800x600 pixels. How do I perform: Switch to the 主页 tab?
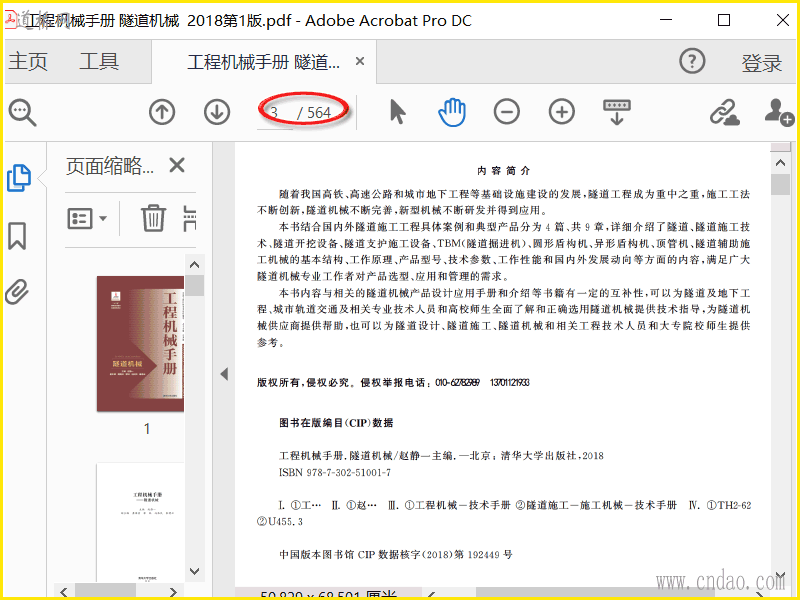pyautogui.click(x=28, y=62)
